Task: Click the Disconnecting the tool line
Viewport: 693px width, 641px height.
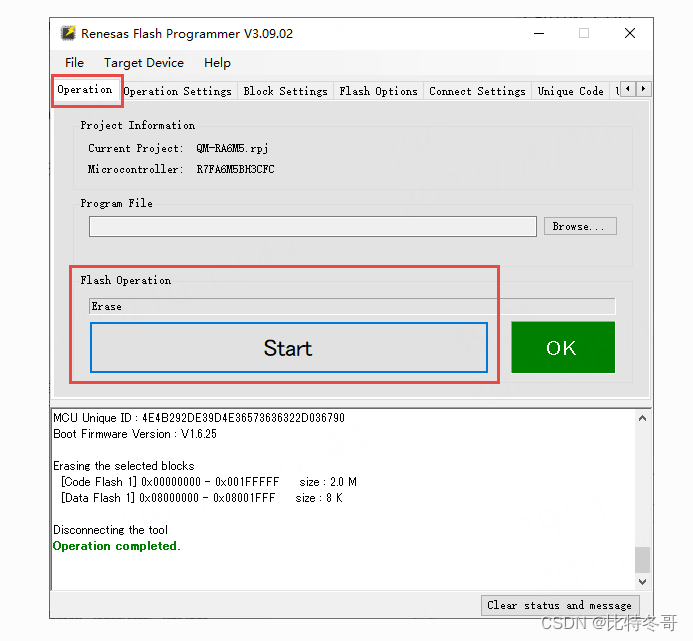Action: pos(110,530)
